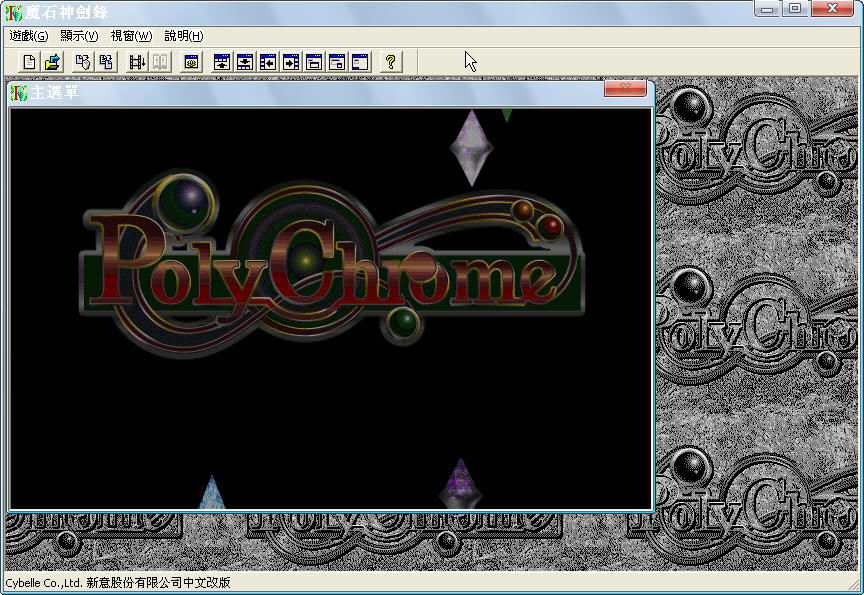The height and width of the screenshot is (595, 864).
Task: Maximize the 魔石神劍鋒 application window
Action: tap(795, 9)
